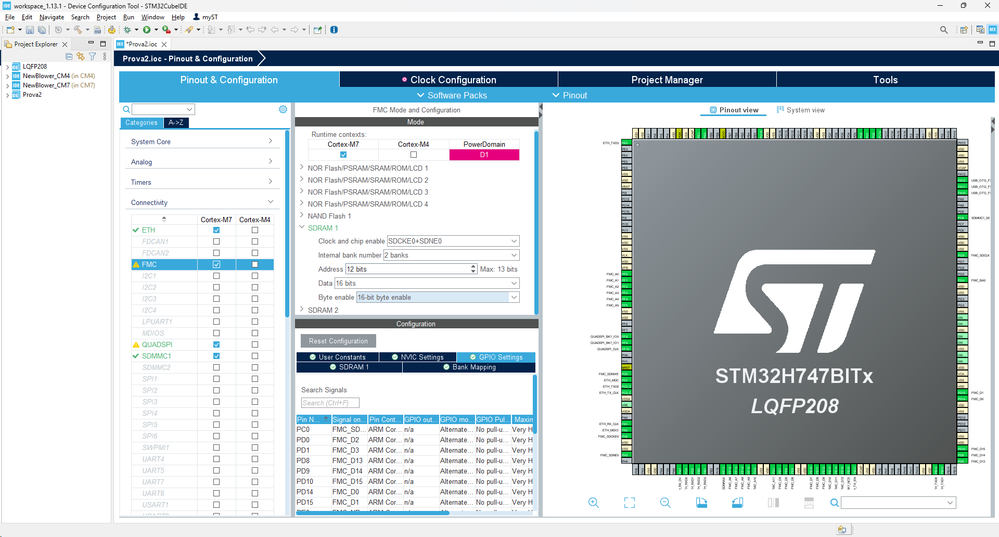The width and height of the screenshot is (999, 537).
Task: Open the Pinout menu link
Action: pyautogui.click(x=570, y=96)
